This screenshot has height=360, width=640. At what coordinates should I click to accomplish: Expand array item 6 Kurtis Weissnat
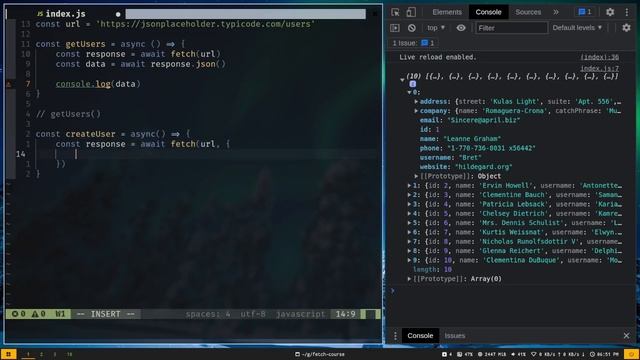pos(409,232)
